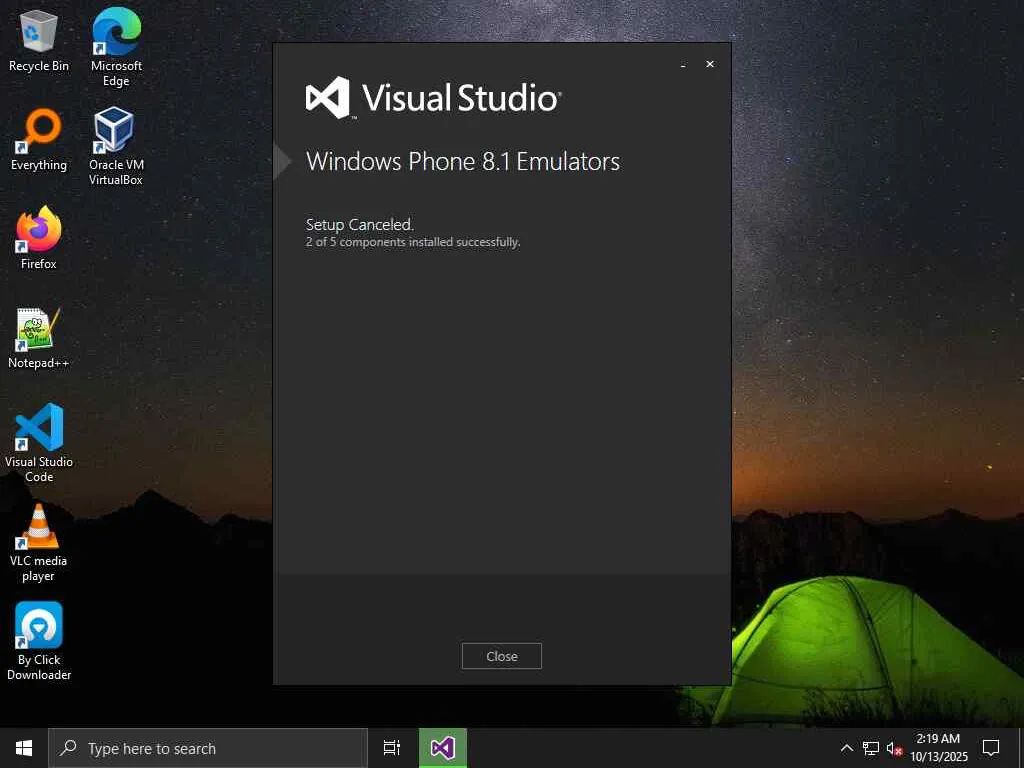
Task: Click '2 of 5 components installed successfully.' text
Action: (413, 242)
